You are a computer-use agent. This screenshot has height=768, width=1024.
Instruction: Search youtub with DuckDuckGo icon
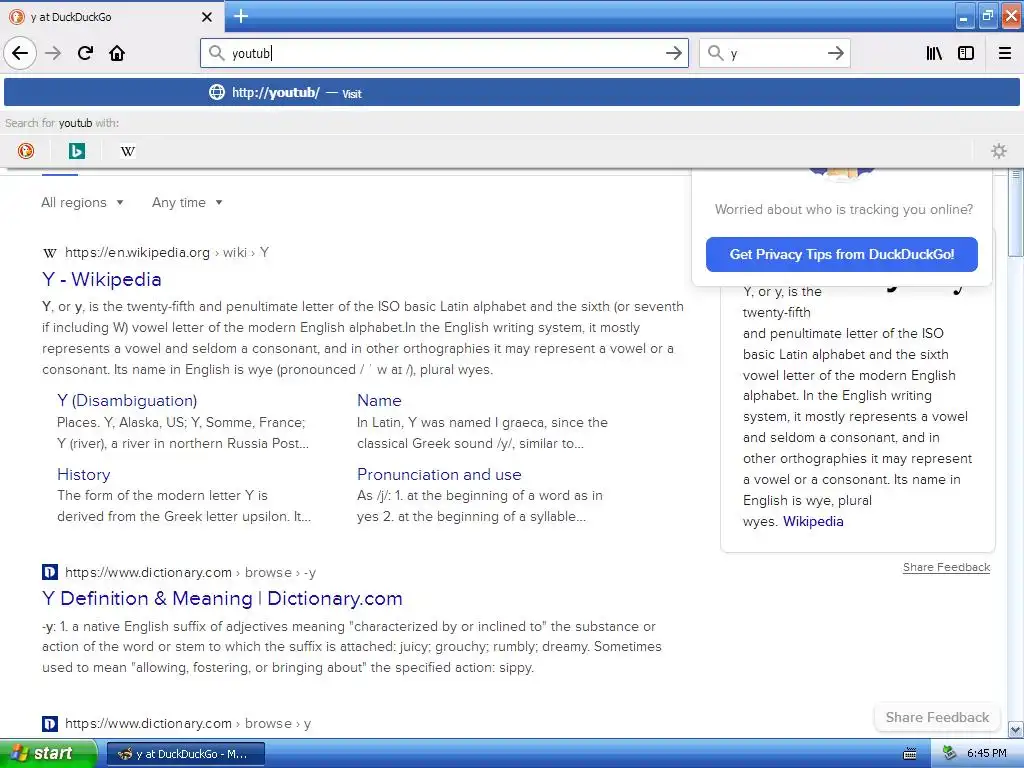pos(26,151)
